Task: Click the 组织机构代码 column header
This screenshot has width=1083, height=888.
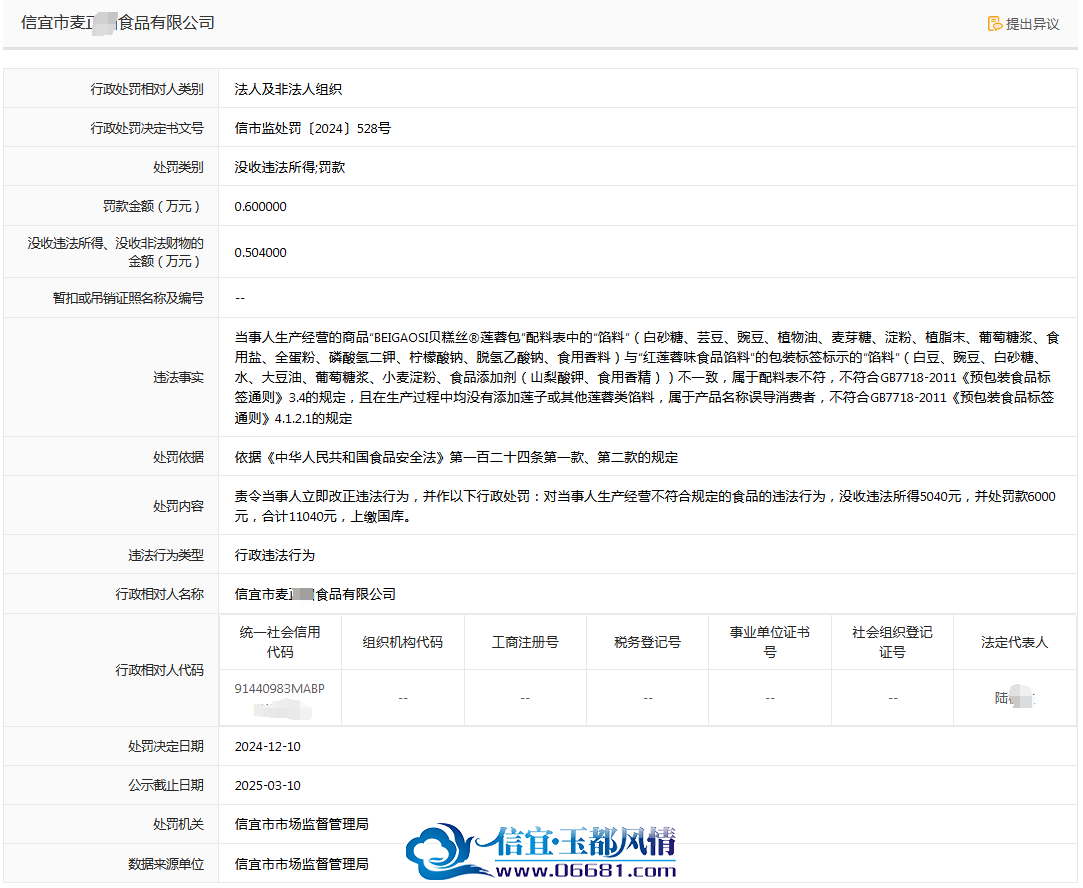Action: click(403, 642)
